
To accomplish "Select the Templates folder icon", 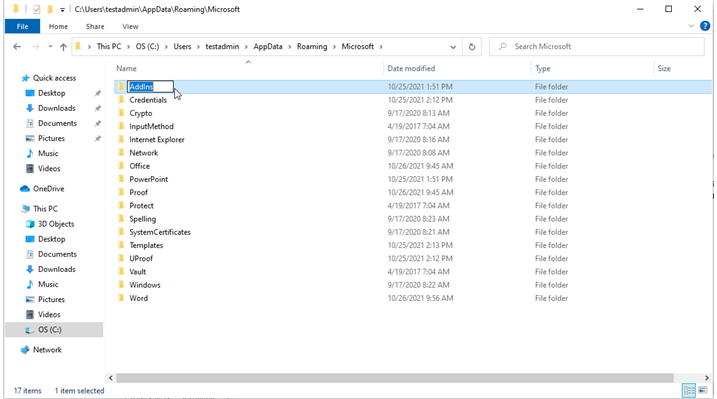I will click(x=121, y=245).
